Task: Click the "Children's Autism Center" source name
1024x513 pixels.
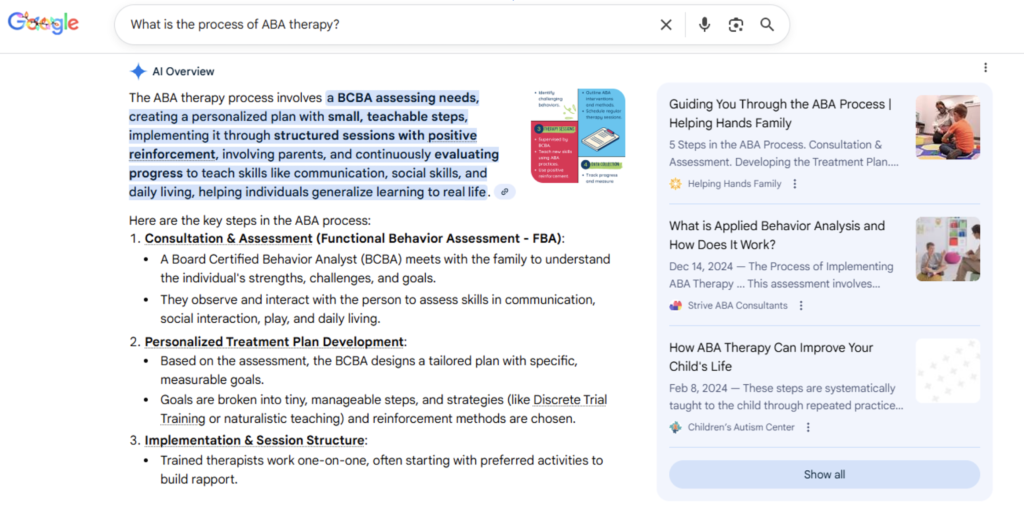Action: pos(741,428)
